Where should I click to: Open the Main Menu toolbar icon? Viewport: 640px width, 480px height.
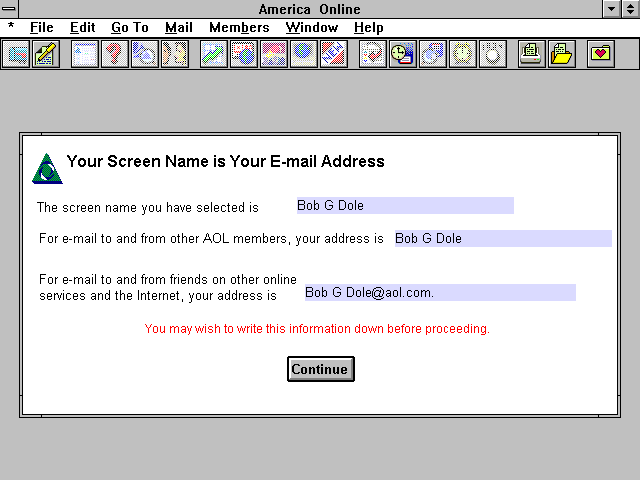click(84, 54)
